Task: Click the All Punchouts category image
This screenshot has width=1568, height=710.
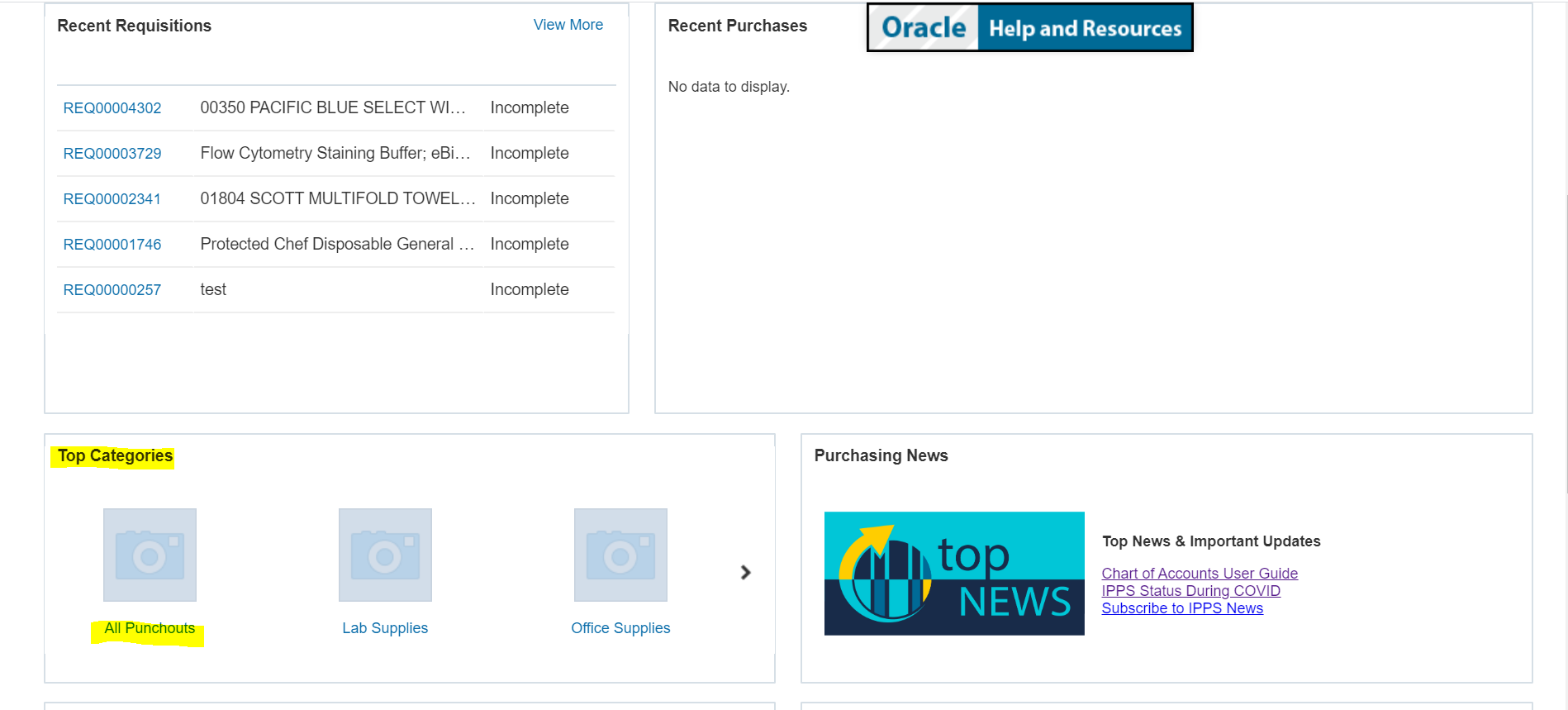Action: (x=150, y=555)
